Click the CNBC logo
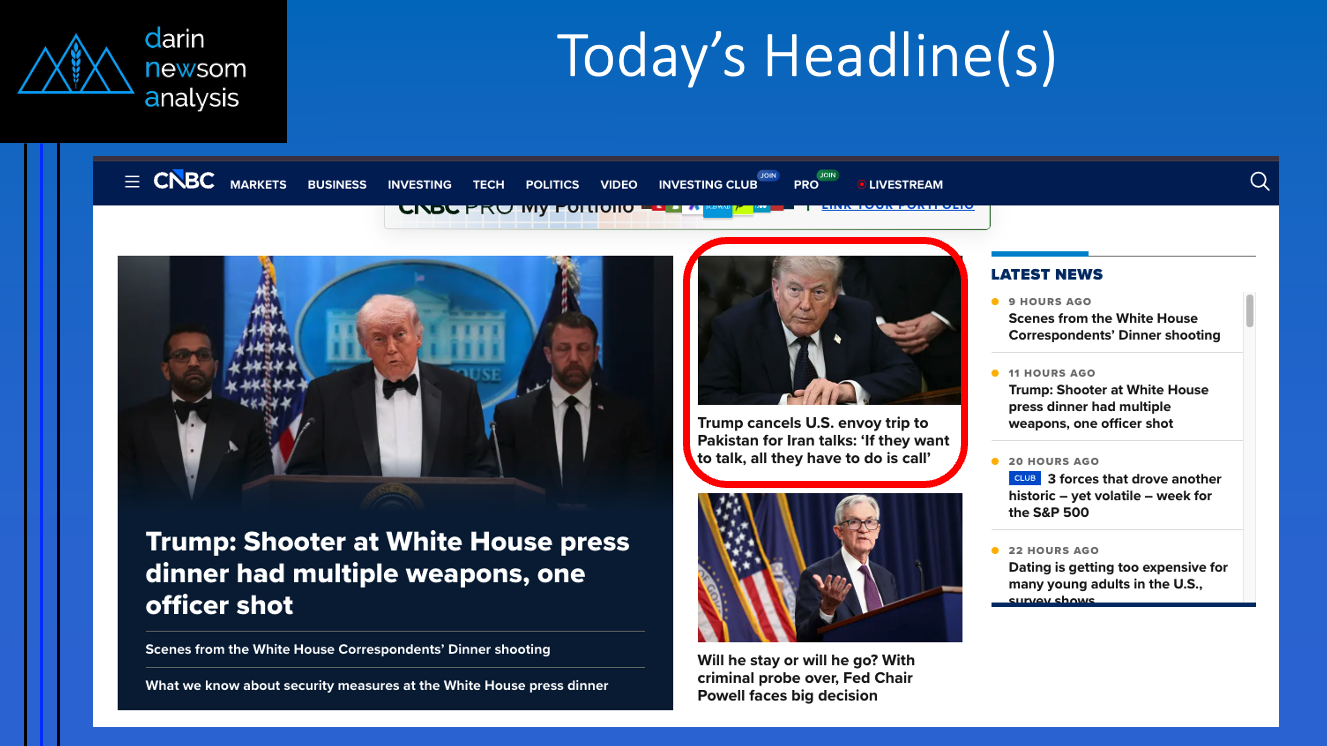This screenshot has width=1327, height=746. (184, 182)
